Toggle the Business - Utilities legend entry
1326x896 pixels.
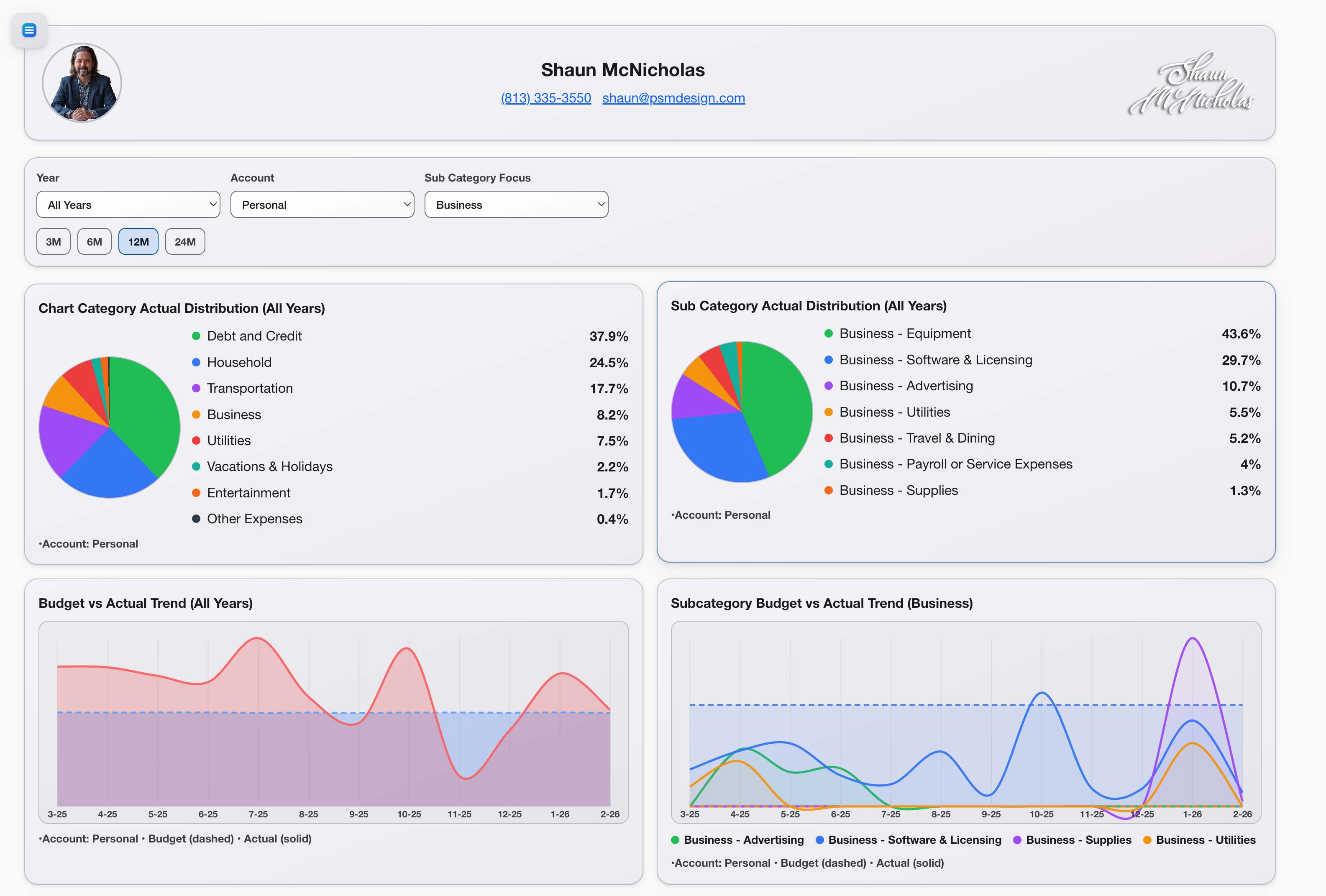(1147, 840)
